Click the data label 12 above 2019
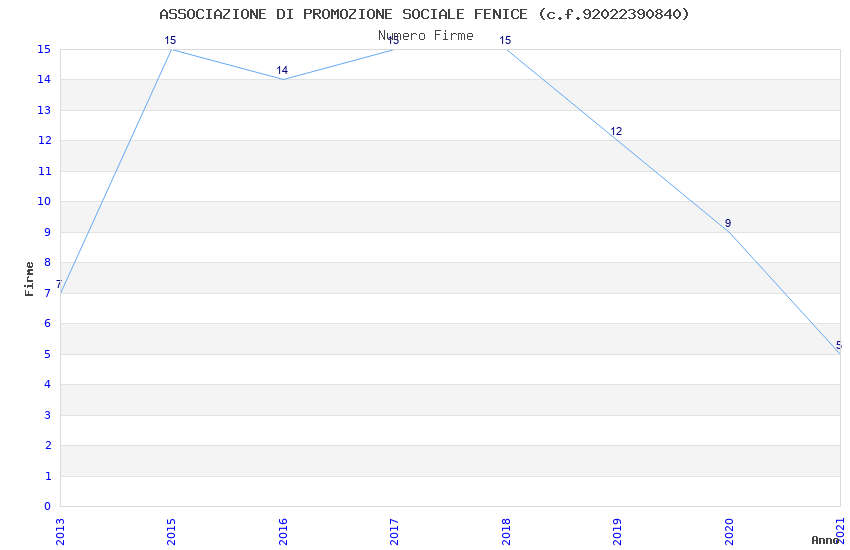 point(616,132)
